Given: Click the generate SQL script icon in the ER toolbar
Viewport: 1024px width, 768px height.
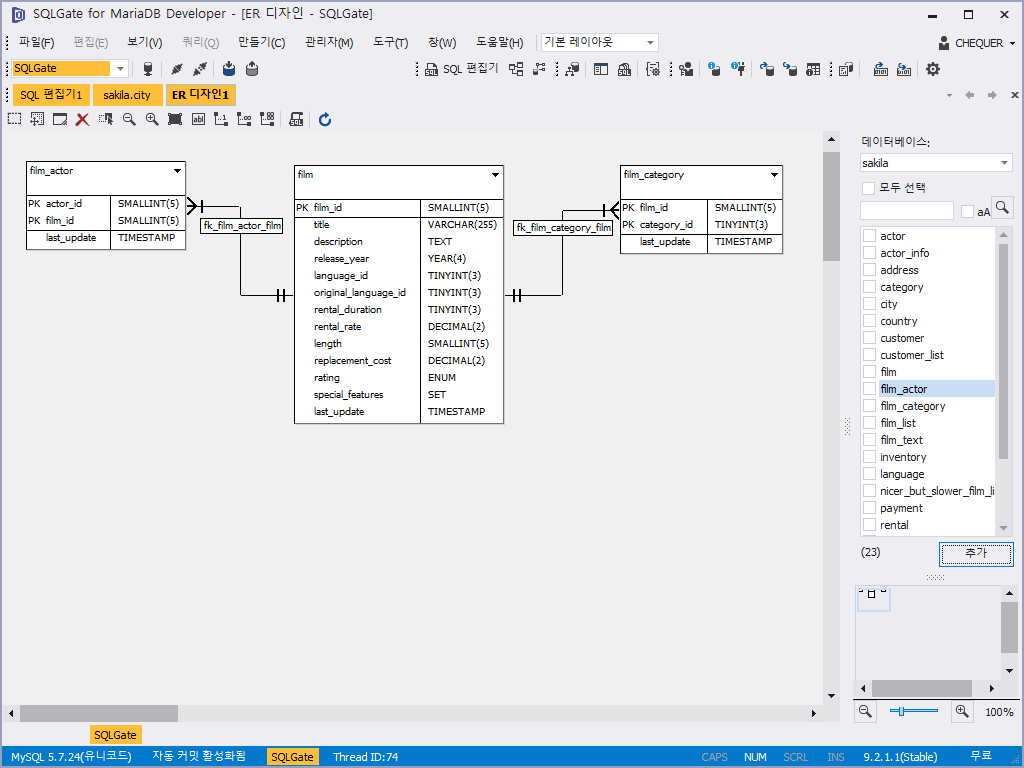Looking at the screenshot, I should click(296, 119).
